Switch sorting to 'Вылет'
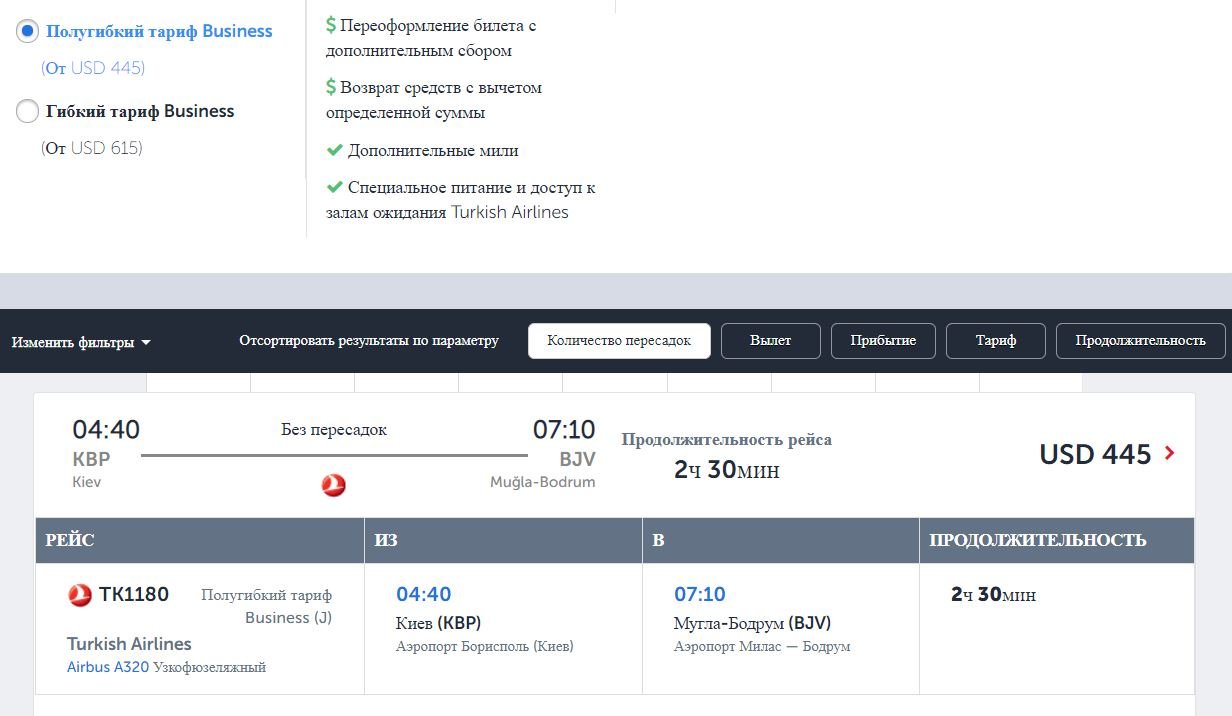The width and height of the screenshot is (1232, 716). [770, 340]
